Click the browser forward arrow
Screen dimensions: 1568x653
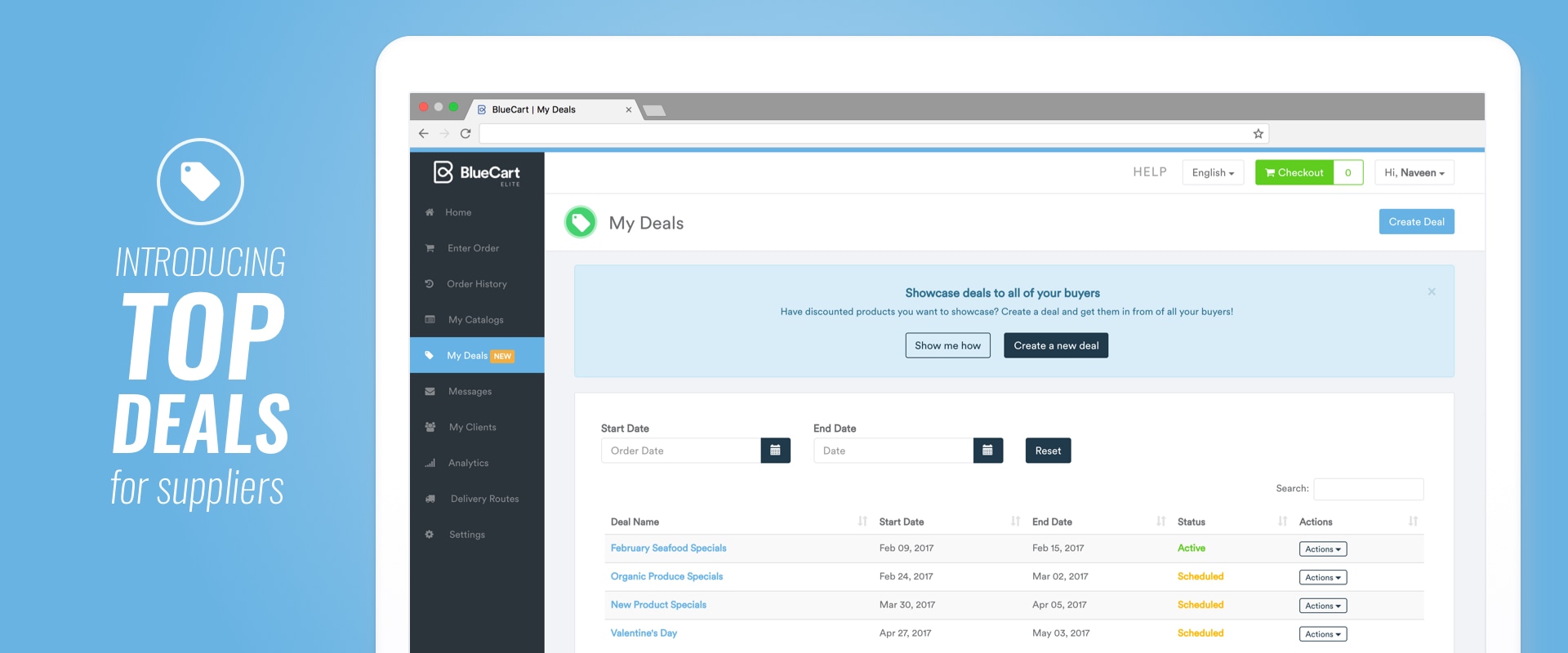pos(444,134)
